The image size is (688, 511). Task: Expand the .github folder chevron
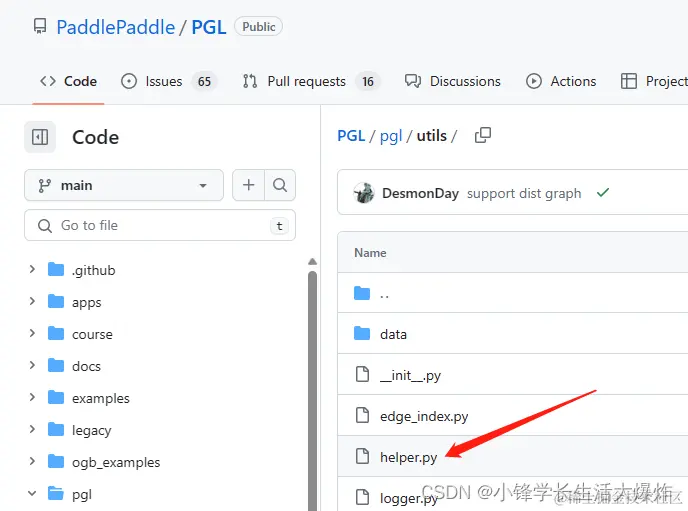(32, 269)
